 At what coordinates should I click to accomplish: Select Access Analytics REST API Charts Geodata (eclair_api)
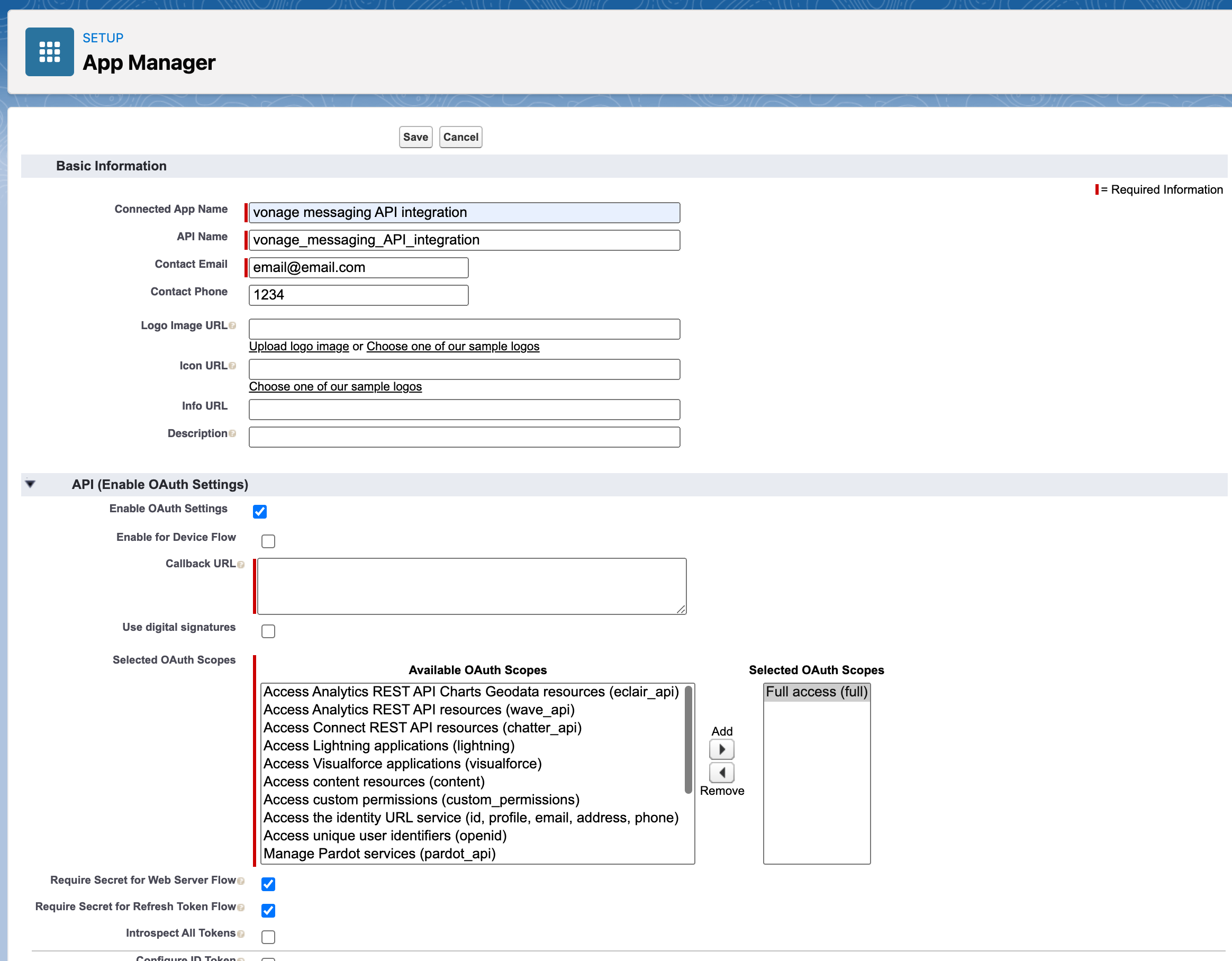[471, 692]
